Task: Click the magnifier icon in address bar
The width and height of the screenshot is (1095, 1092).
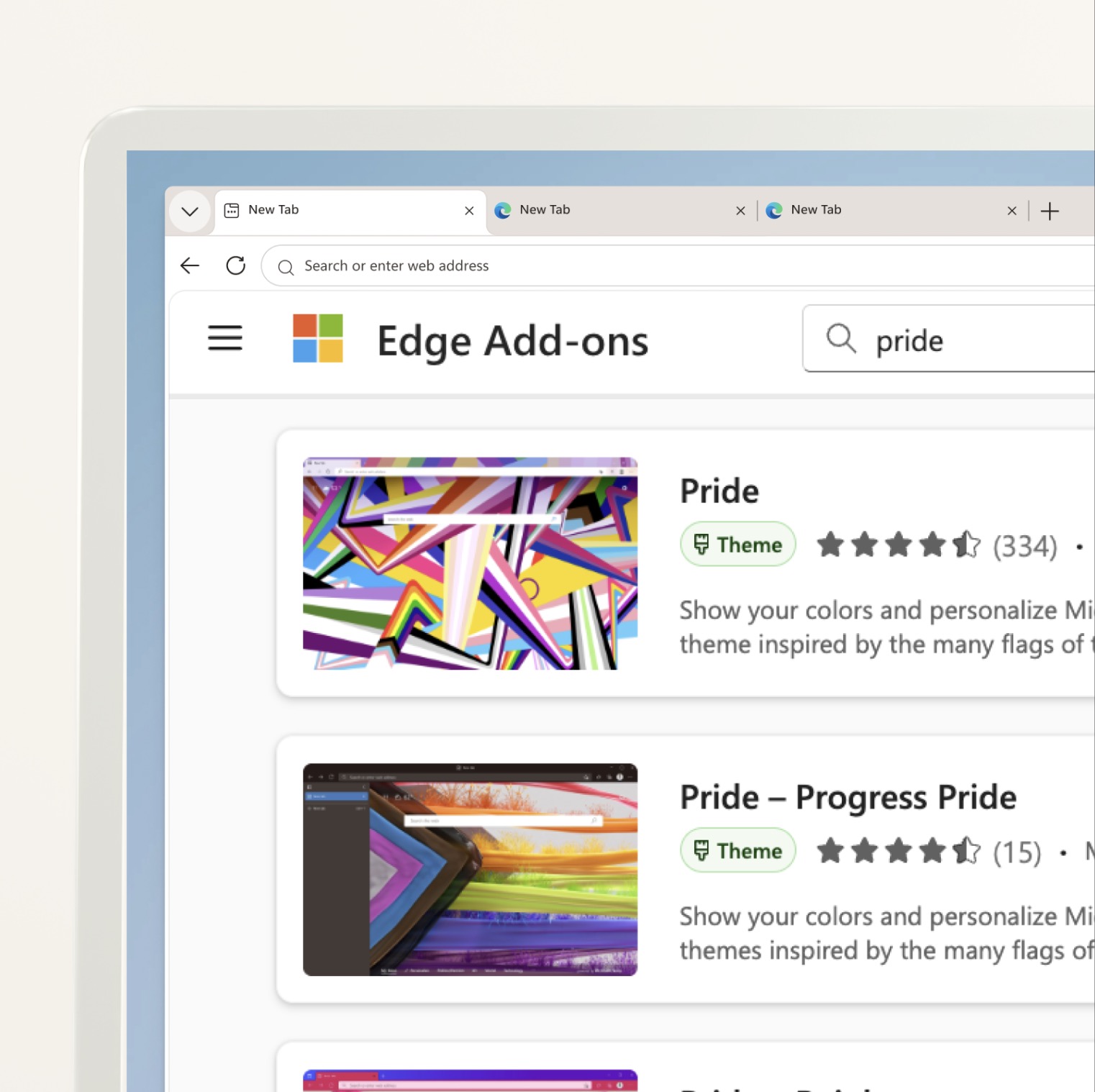Action: coord(286,267)
